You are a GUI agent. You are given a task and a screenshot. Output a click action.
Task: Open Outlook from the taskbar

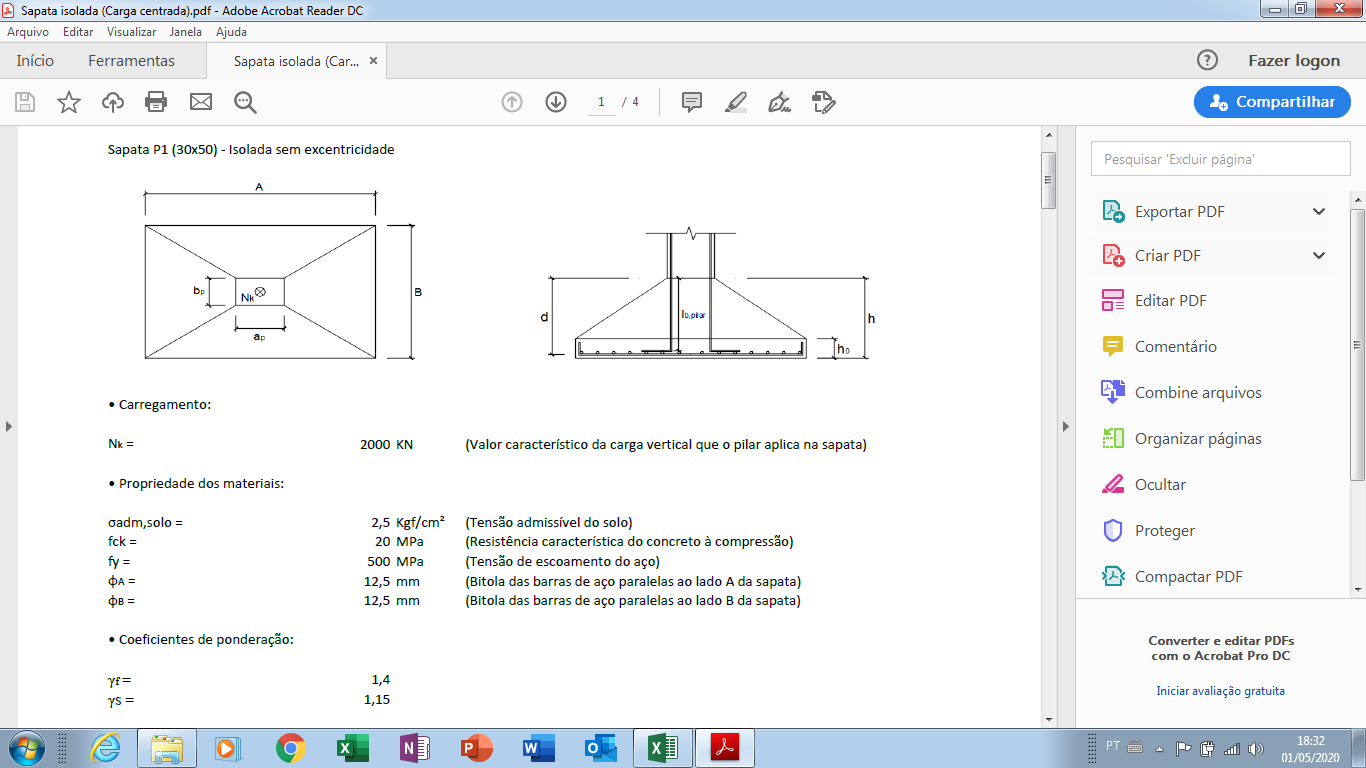coord(600,748)
